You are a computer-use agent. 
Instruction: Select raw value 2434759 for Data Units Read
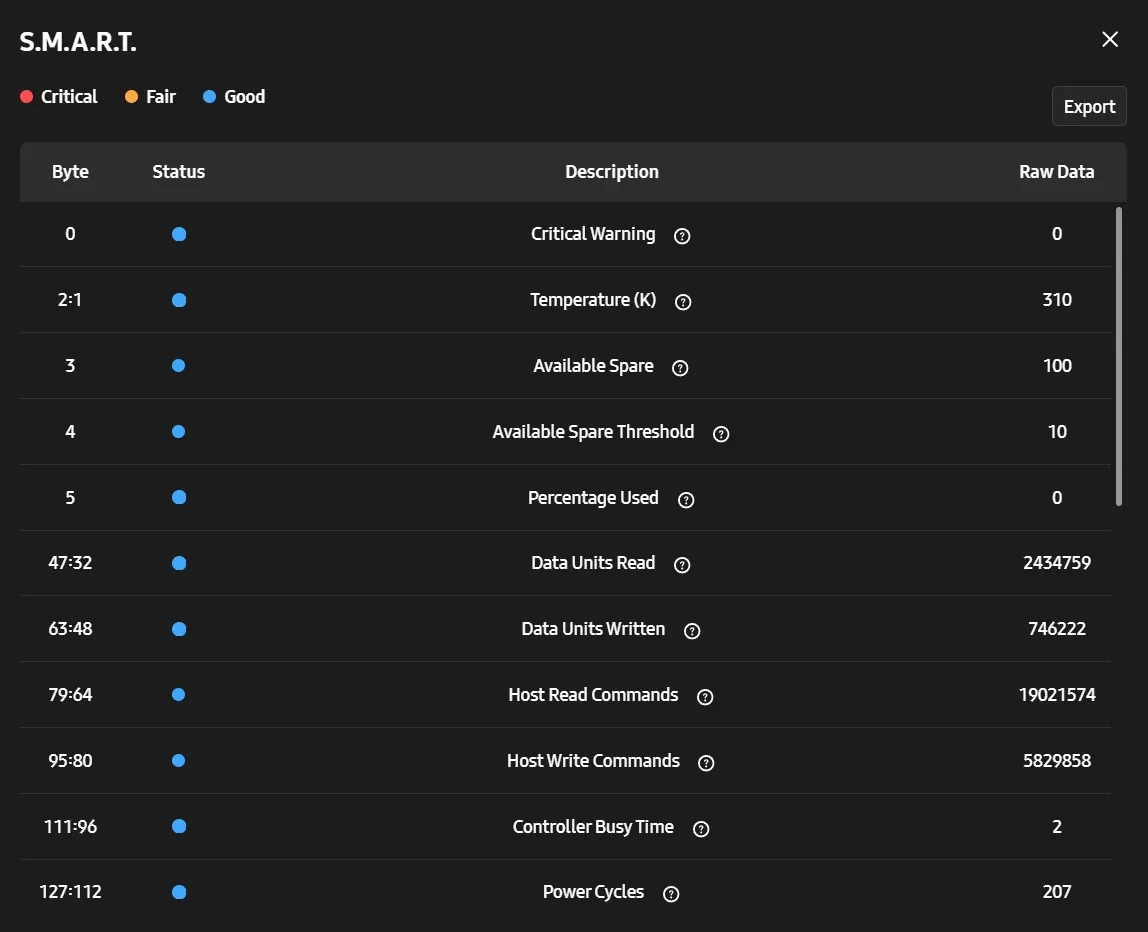(1056, 562)
